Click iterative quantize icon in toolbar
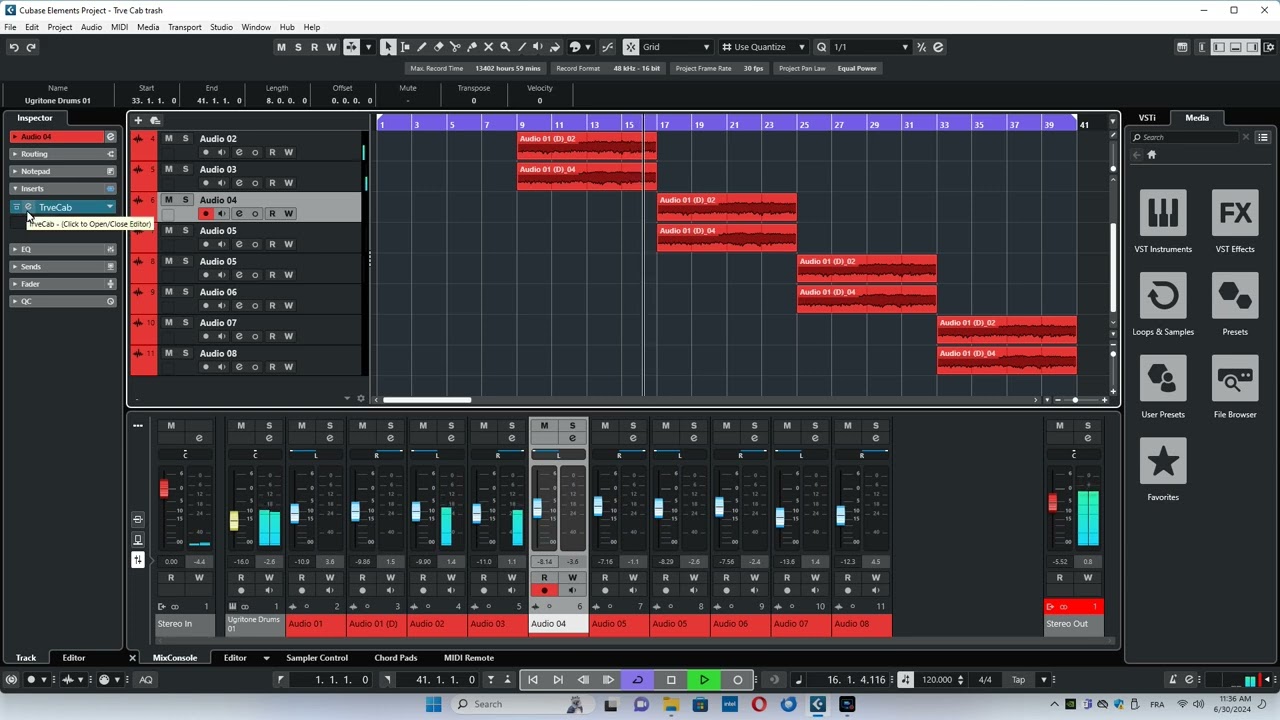 (921, 47)
